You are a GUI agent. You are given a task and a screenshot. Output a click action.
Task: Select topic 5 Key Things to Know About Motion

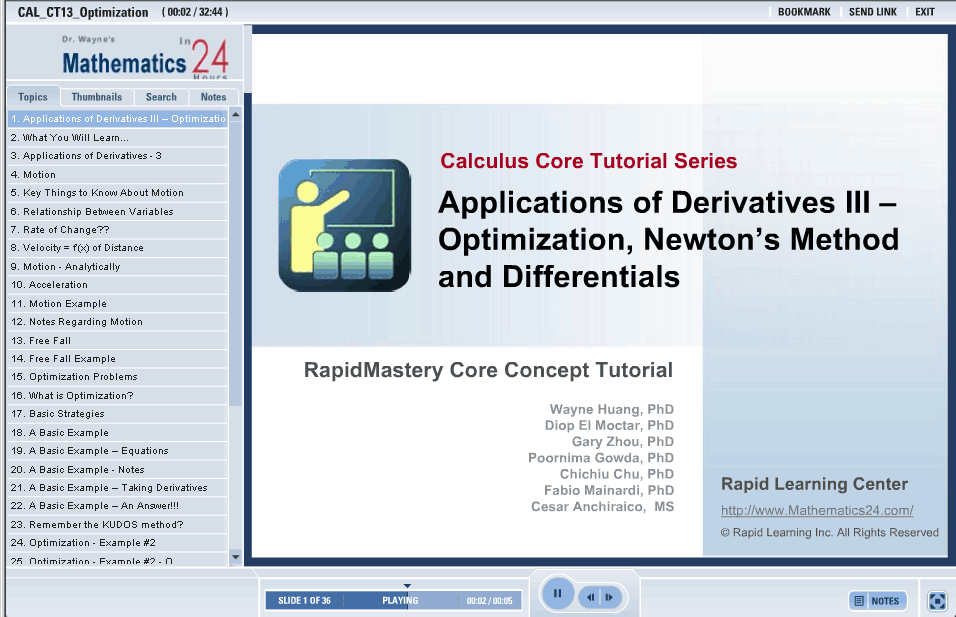pos(118,193)
